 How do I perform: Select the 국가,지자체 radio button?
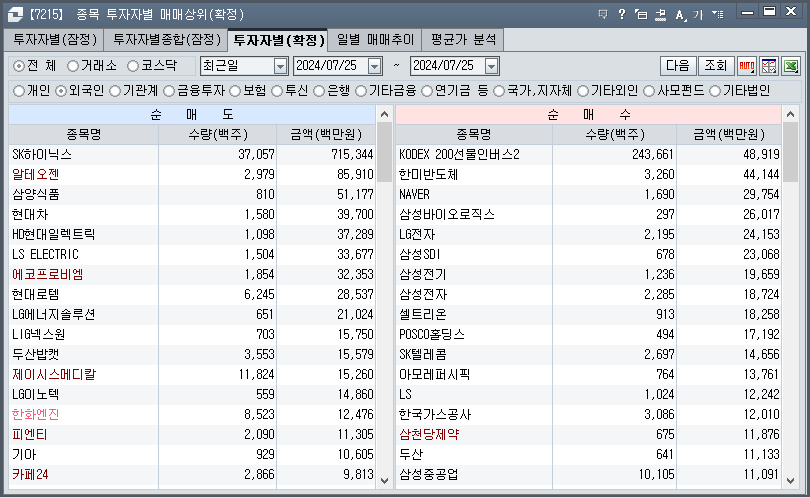coord(499,91)
